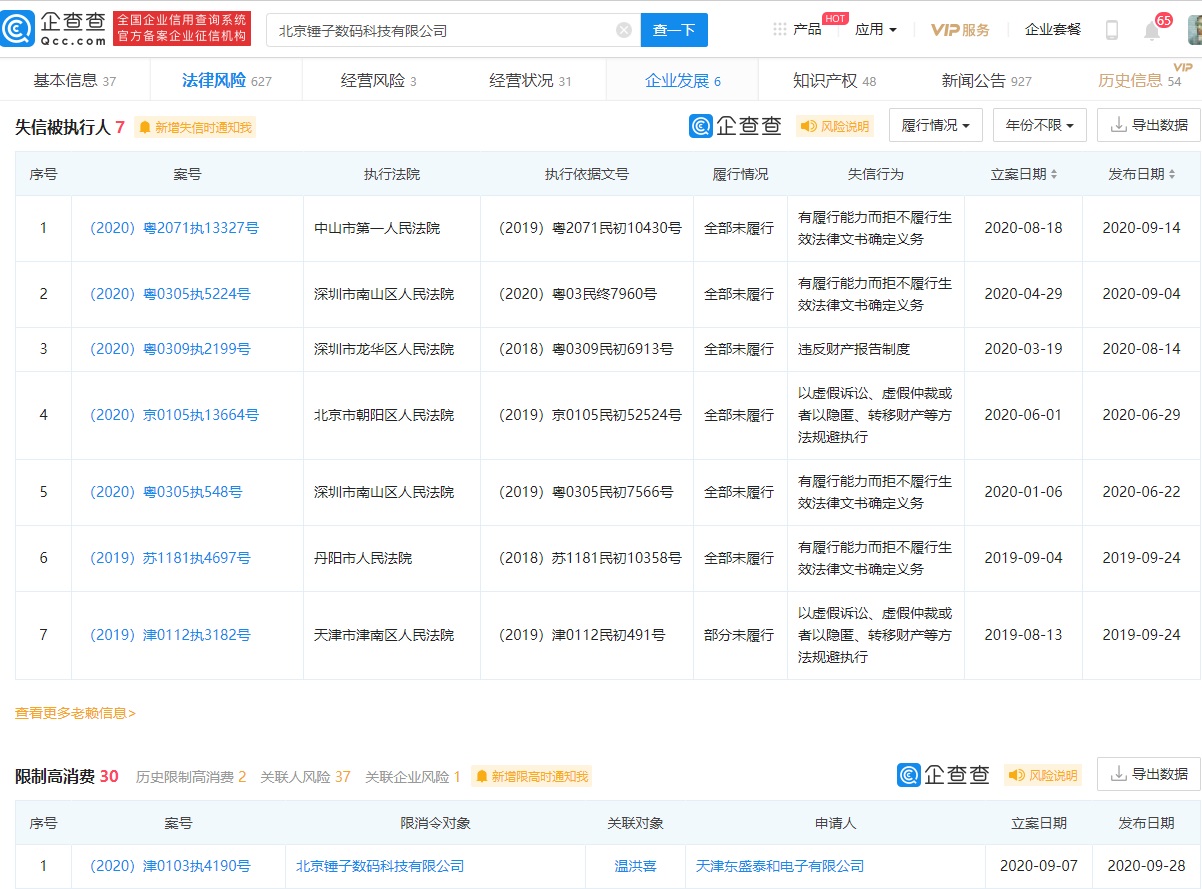Open the 履行情况 filter dropdown

click(x=935, y=126)
